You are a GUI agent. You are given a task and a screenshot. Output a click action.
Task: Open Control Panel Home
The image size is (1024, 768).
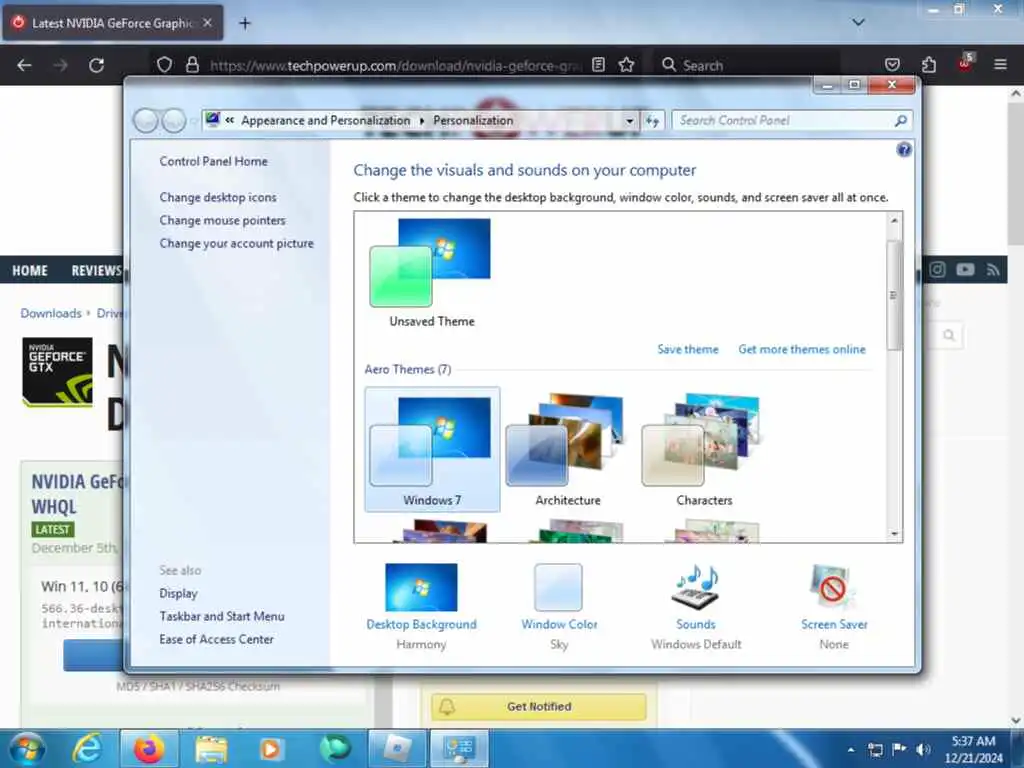tap(214, 161)
